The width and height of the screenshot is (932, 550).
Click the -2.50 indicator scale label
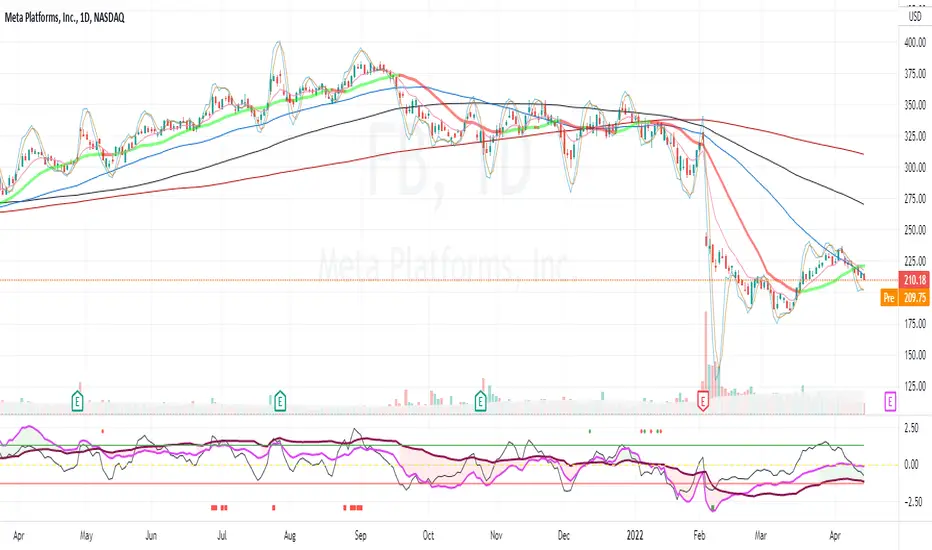[x=913, y=502]
